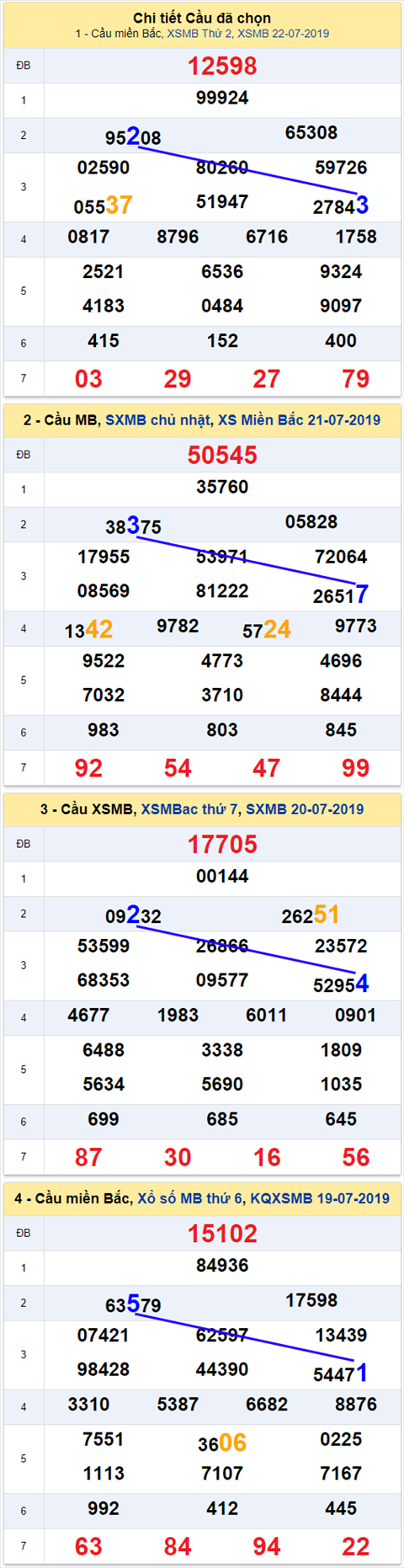Open the SXMB chủ nhật link
404x1568 pixels.
[157, 419]
